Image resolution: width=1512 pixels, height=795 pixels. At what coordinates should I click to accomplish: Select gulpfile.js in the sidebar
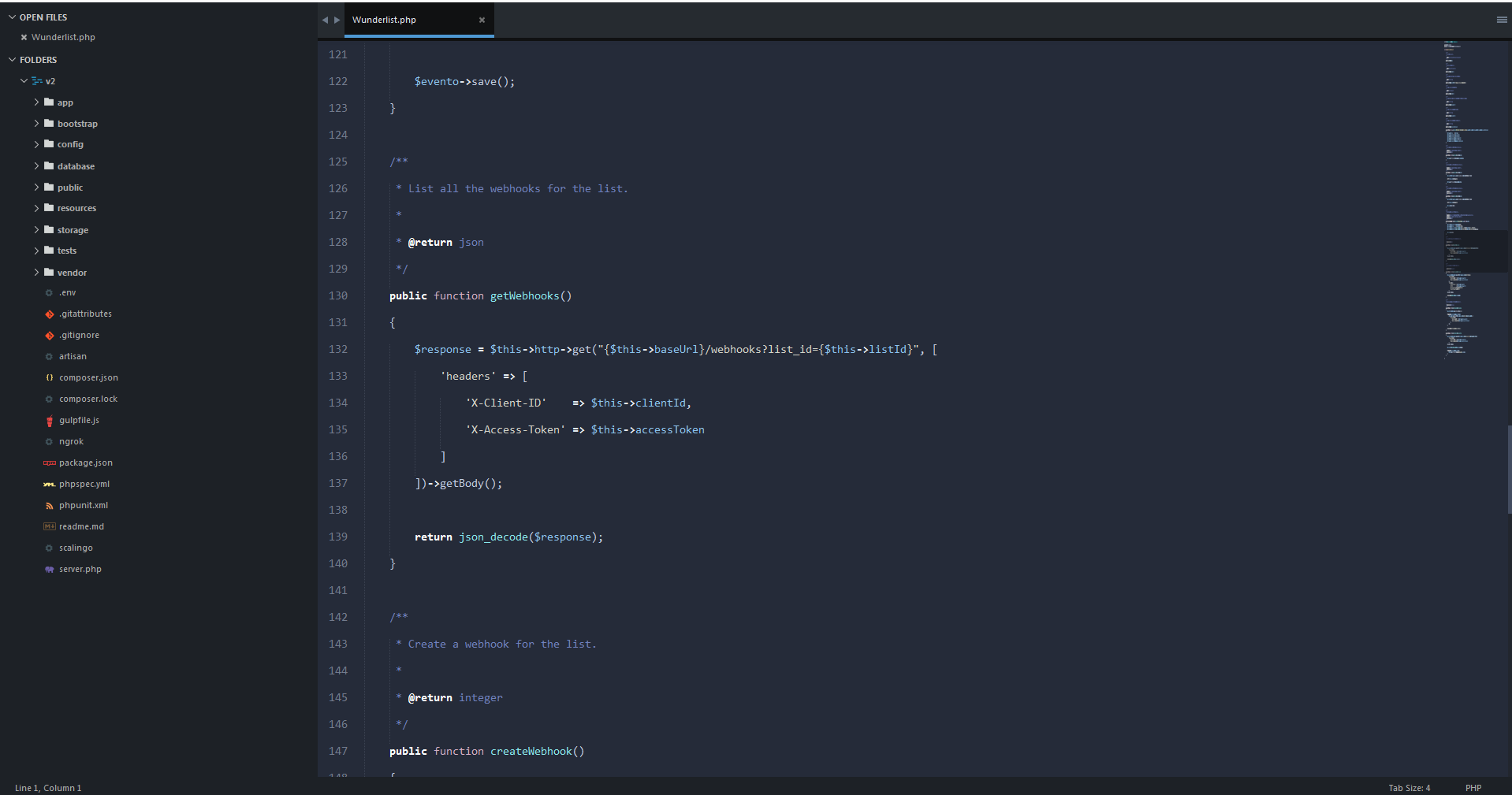tap(79, 420)
